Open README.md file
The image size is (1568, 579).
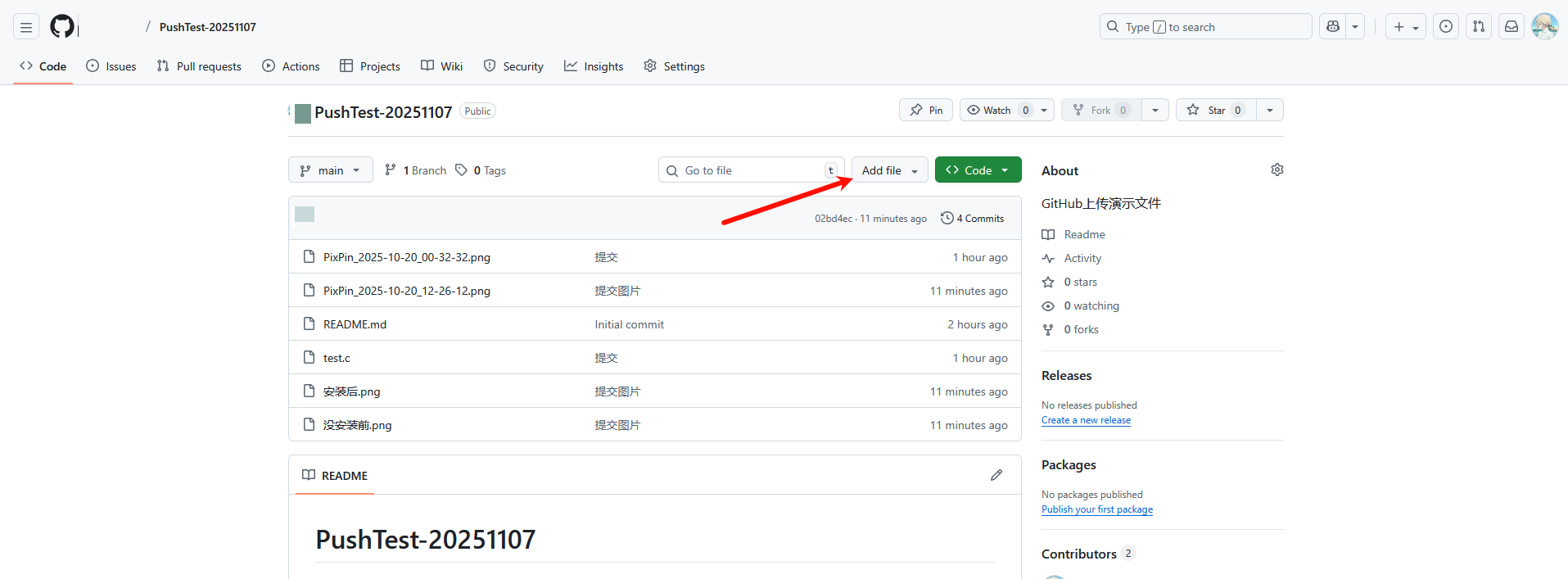[355, 324]
